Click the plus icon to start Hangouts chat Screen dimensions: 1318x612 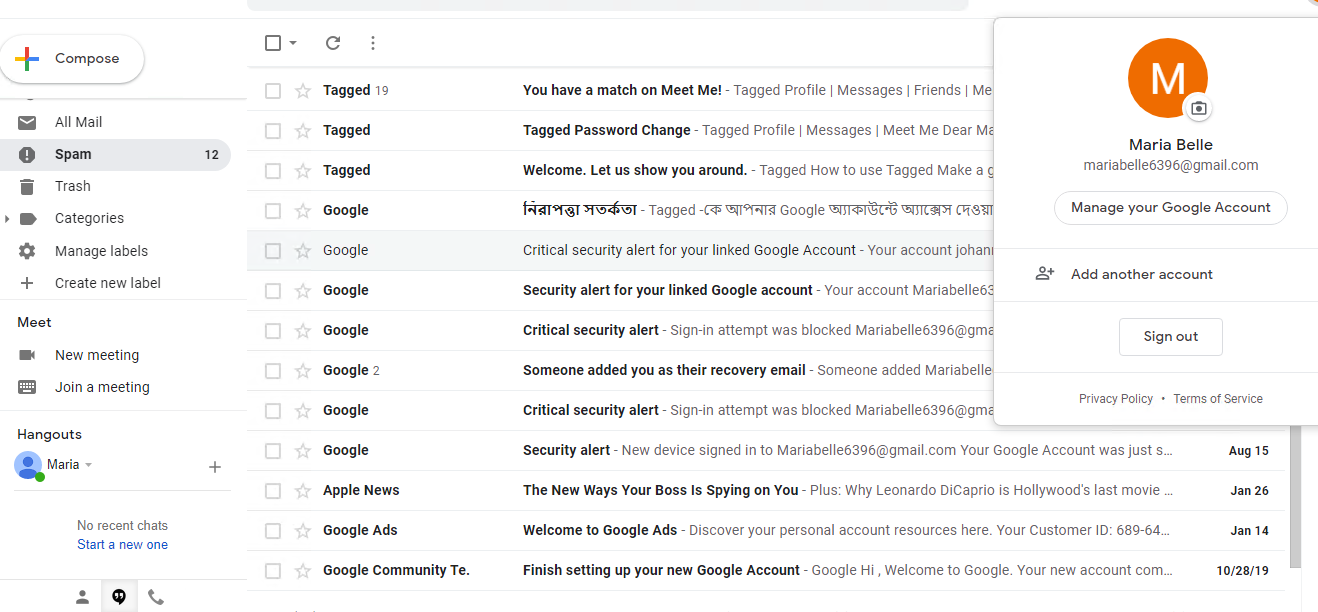pyautogui.click(x=214, y=467)
